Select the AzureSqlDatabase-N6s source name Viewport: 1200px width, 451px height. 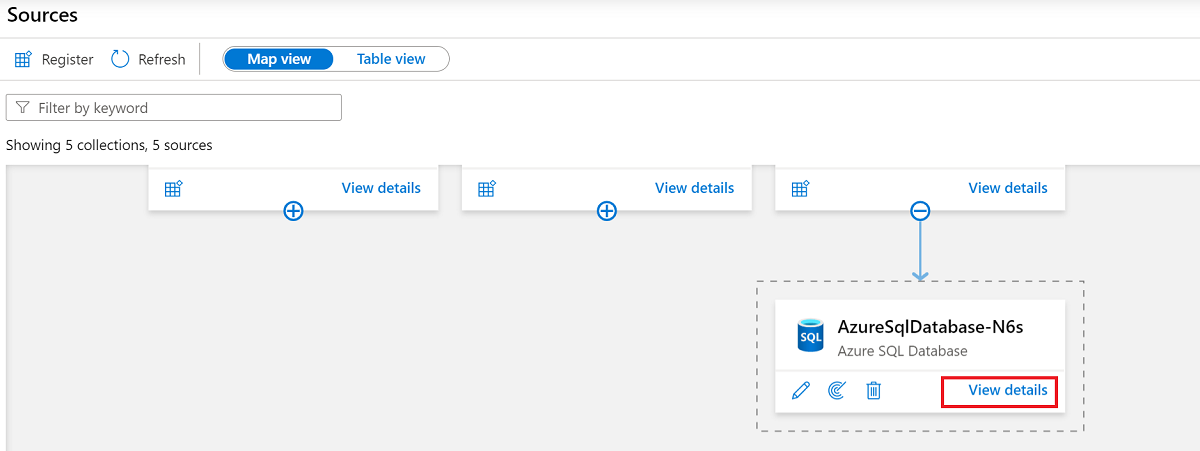click(930, 327)
